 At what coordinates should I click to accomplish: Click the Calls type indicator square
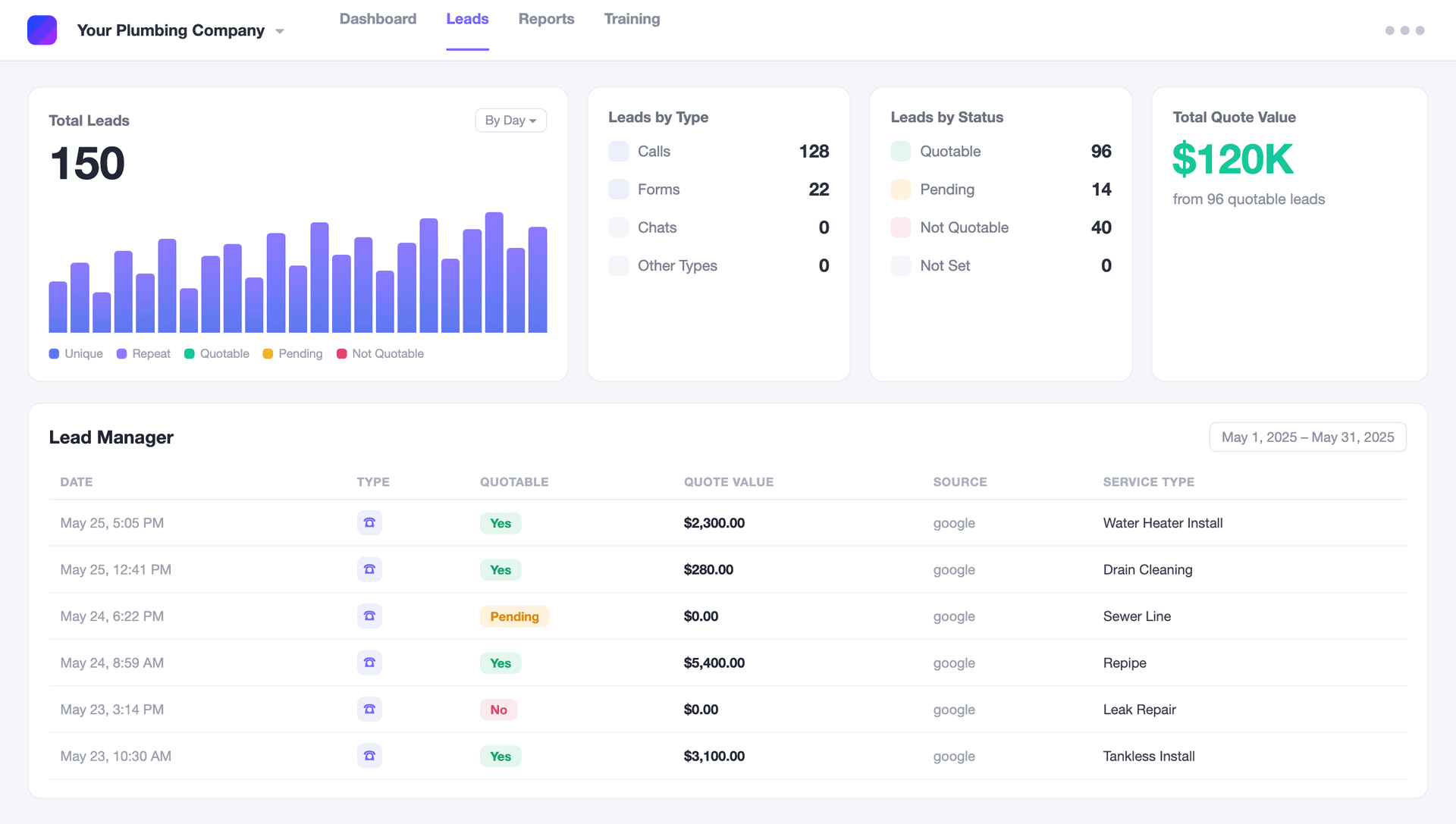pos(619,151)
